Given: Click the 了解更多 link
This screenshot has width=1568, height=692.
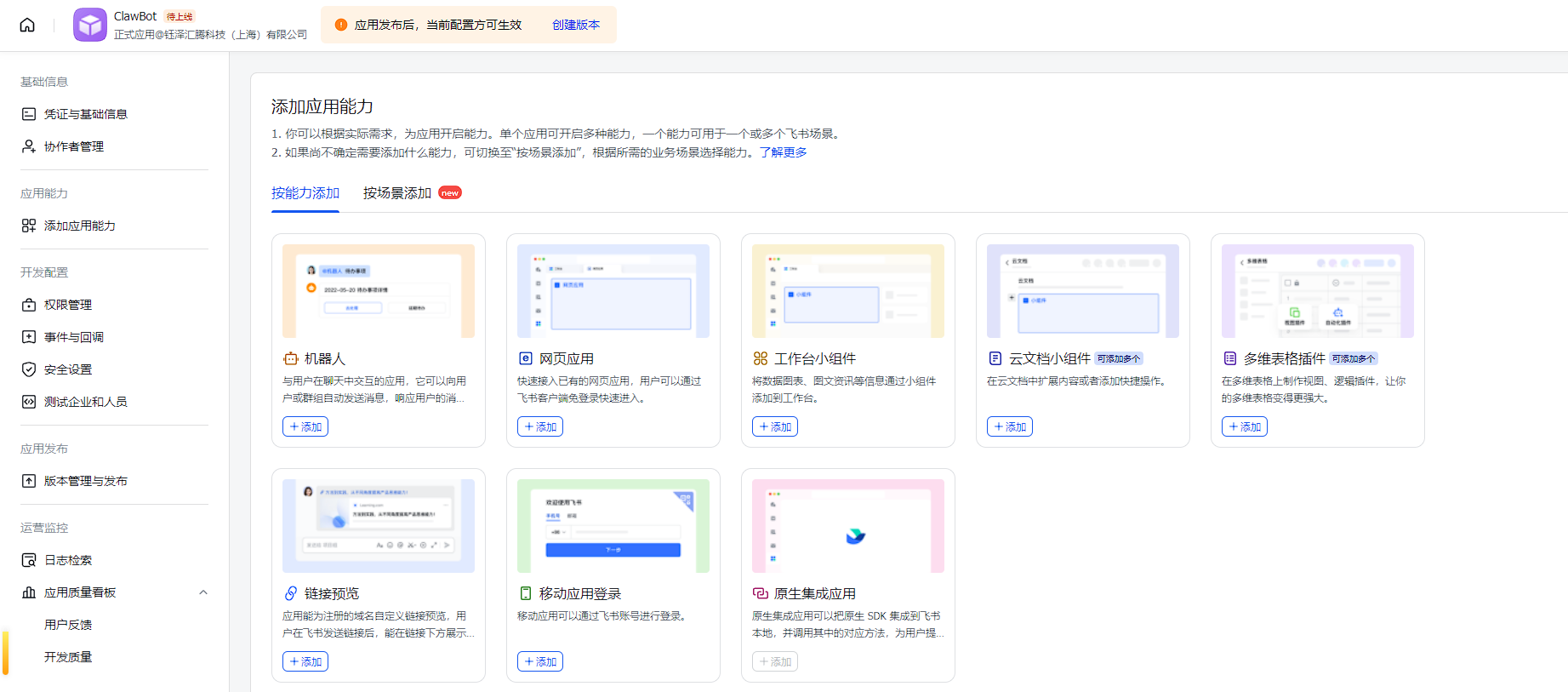Looking at the screenshot, I should point(783,152).
